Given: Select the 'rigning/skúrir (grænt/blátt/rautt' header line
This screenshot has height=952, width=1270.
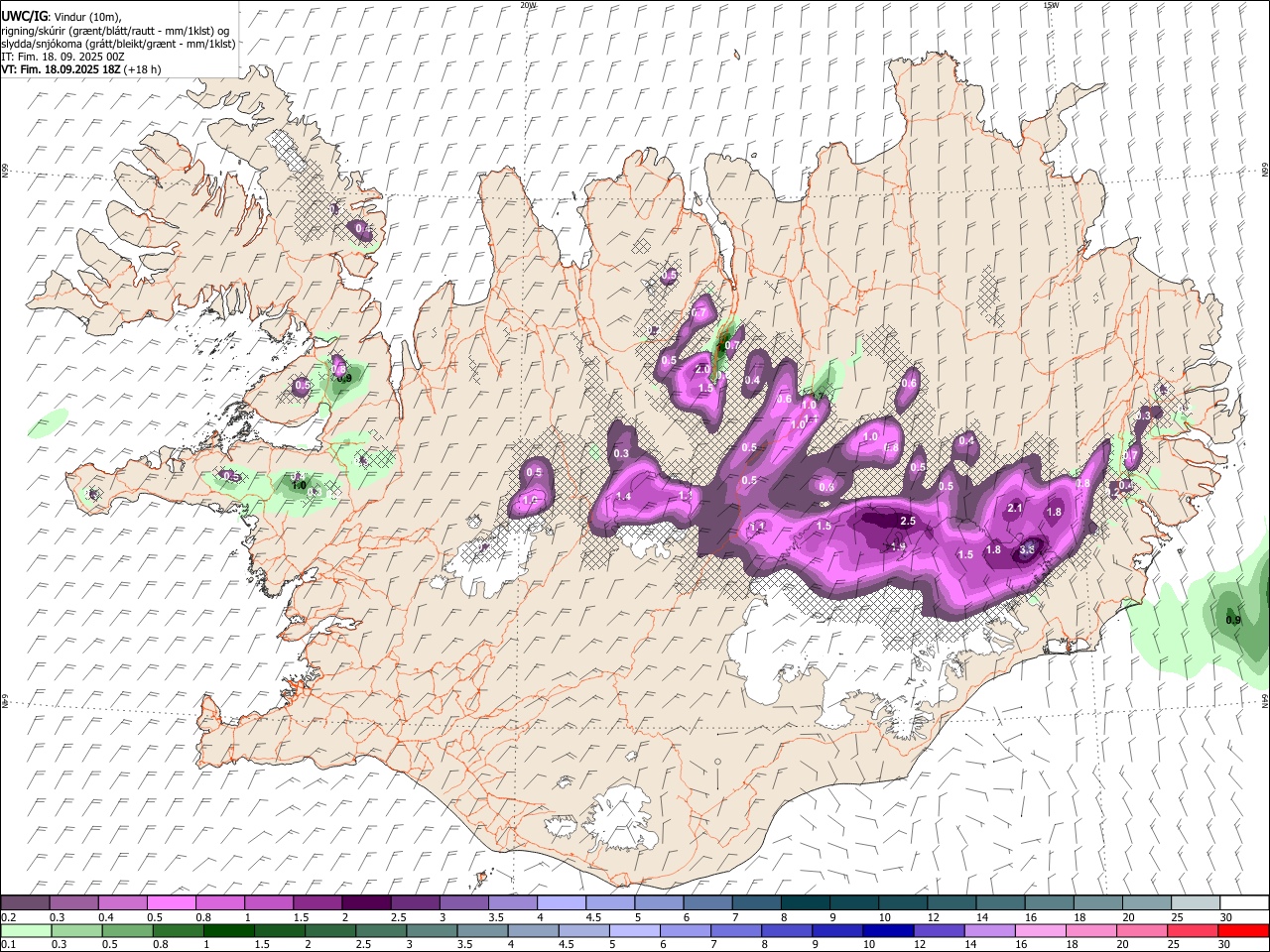Looking at the screenshot, I should pyautogui.click(x=115, y=31).
